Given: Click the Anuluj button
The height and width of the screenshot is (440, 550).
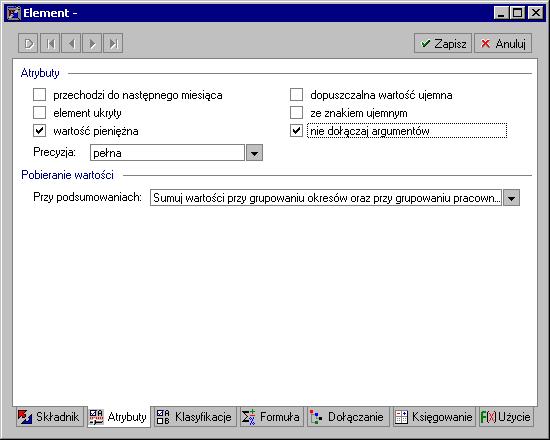Looking at the screenshot, I should [x=503, y=44].
